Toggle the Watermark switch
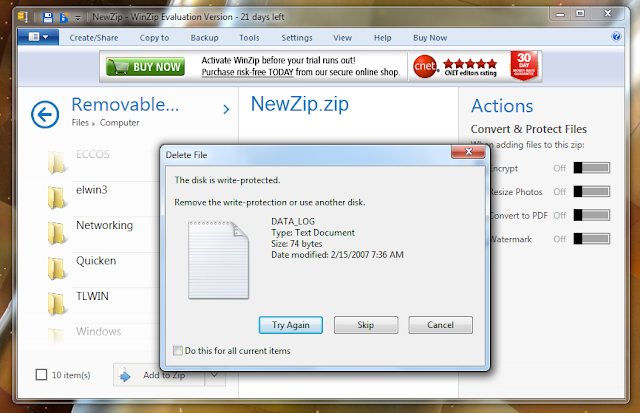Screen dimensions: 640x413 [591, 239]
